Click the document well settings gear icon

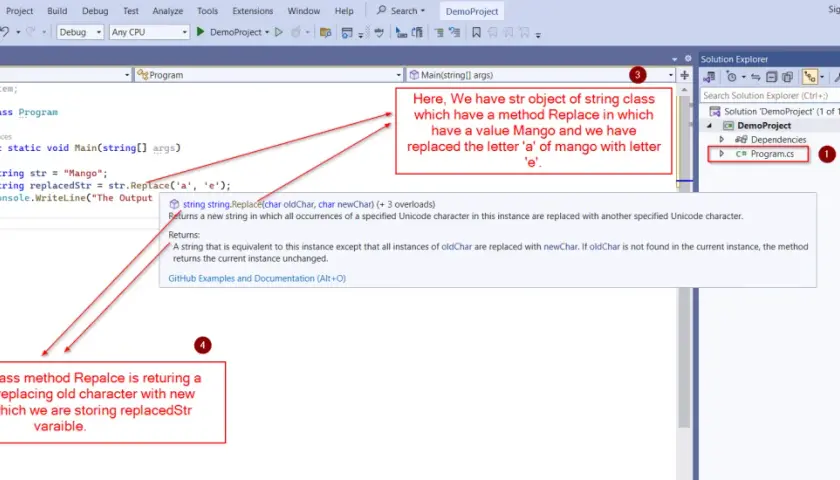pyautogui.click(x=688, y=58)
